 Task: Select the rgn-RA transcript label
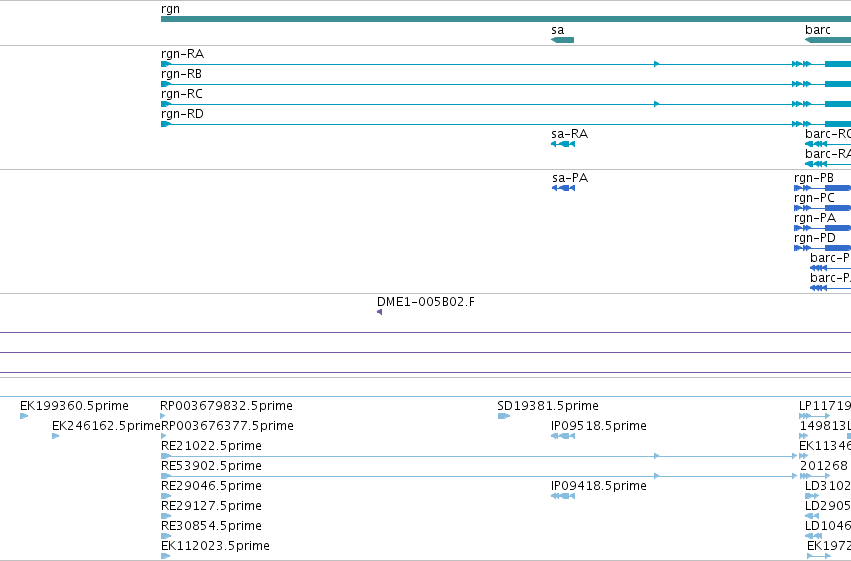coord(182,54)
